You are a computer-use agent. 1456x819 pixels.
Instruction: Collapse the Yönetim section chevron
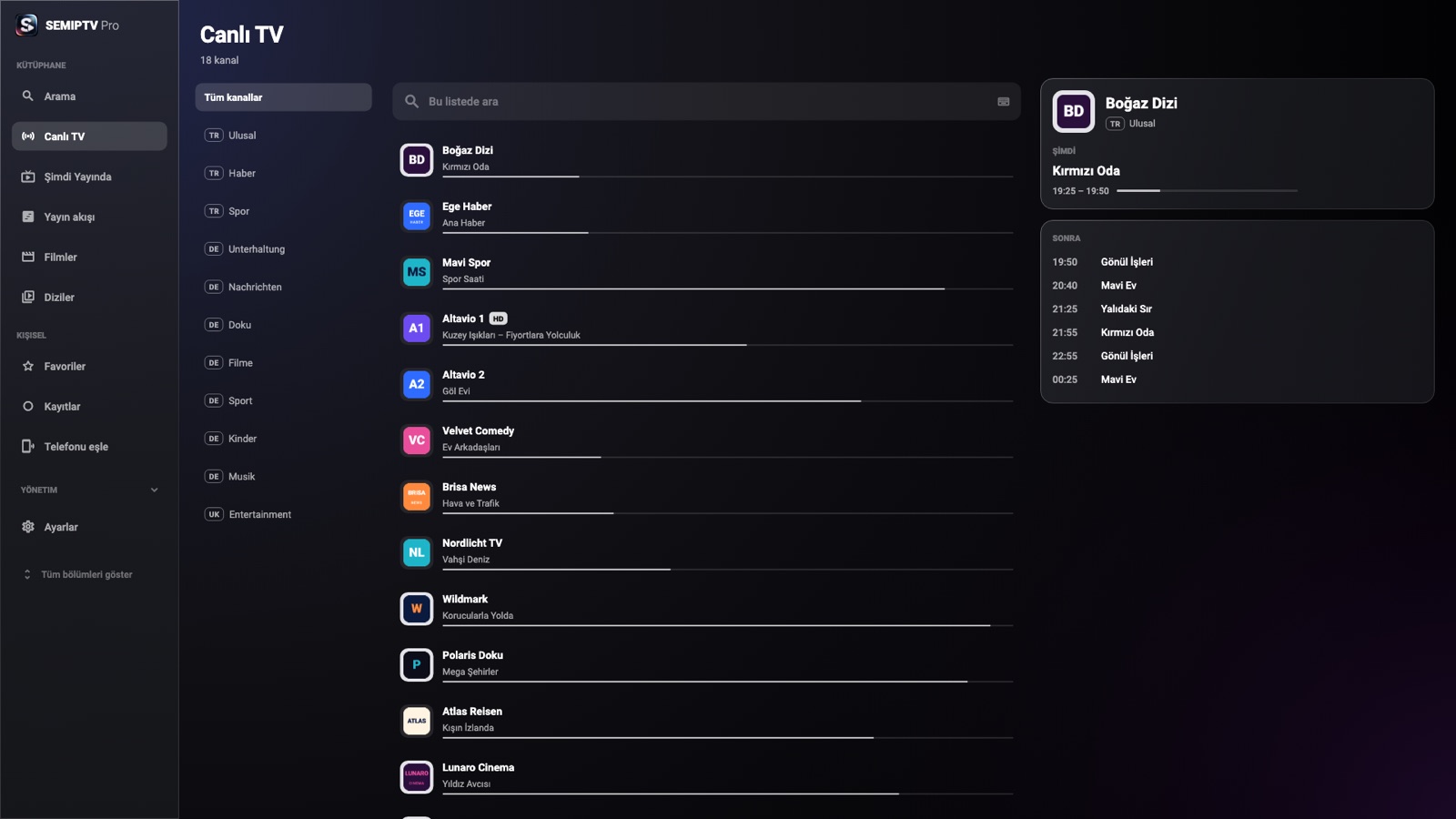tap(154, 490)
